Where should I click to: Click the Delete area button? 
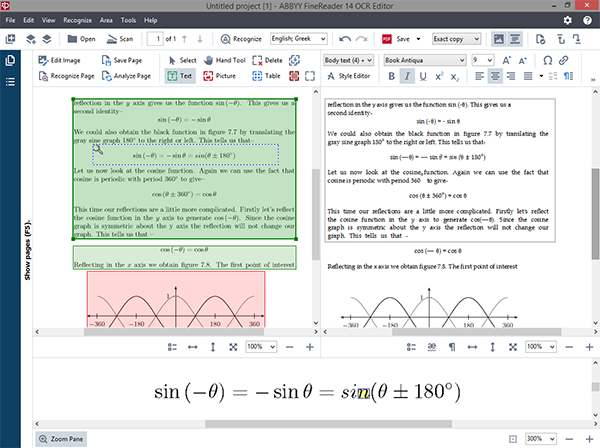(x=267, y=60)
